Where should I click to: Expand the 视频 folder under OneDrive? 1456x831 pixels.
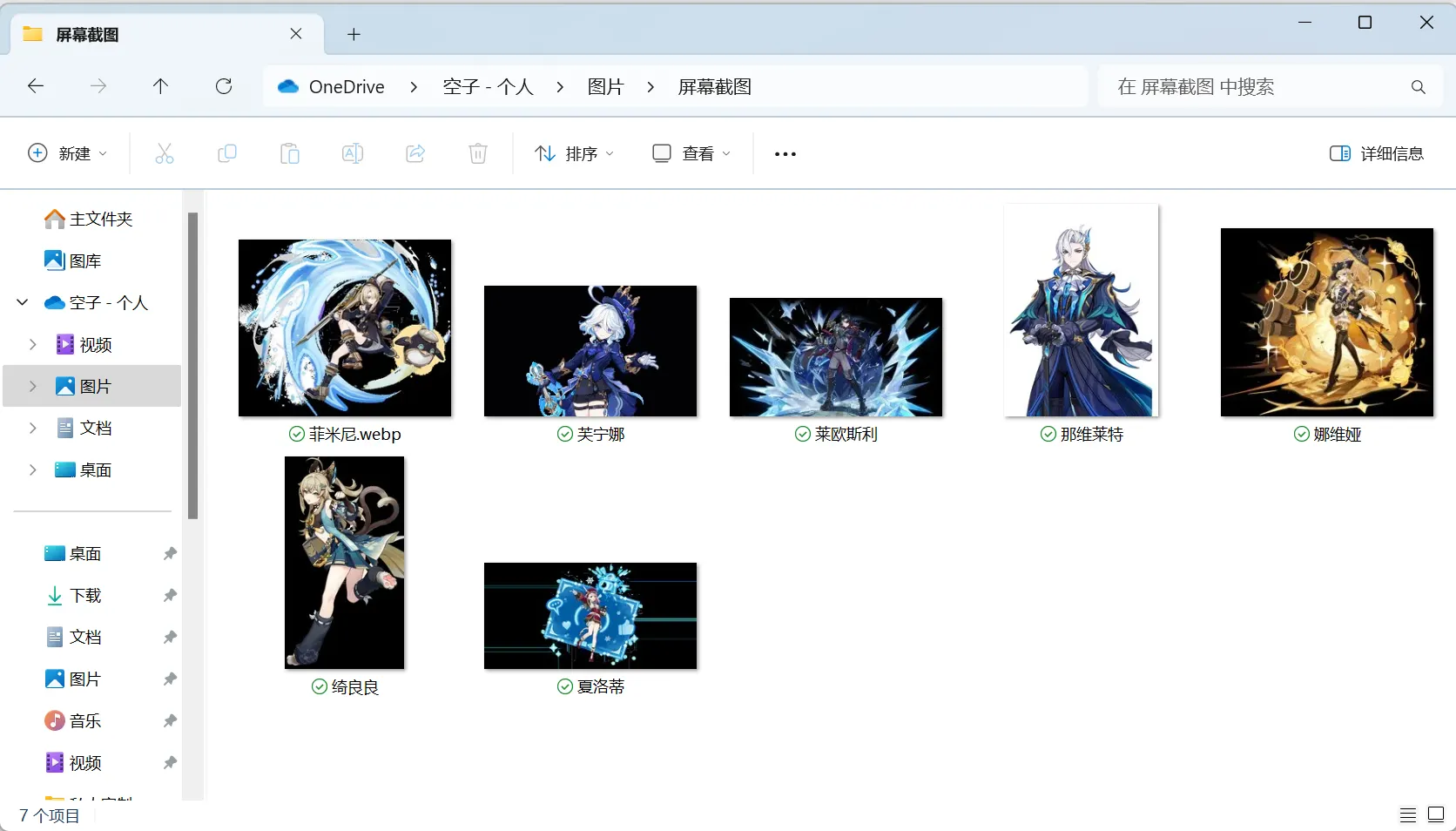tap(33, 344)
